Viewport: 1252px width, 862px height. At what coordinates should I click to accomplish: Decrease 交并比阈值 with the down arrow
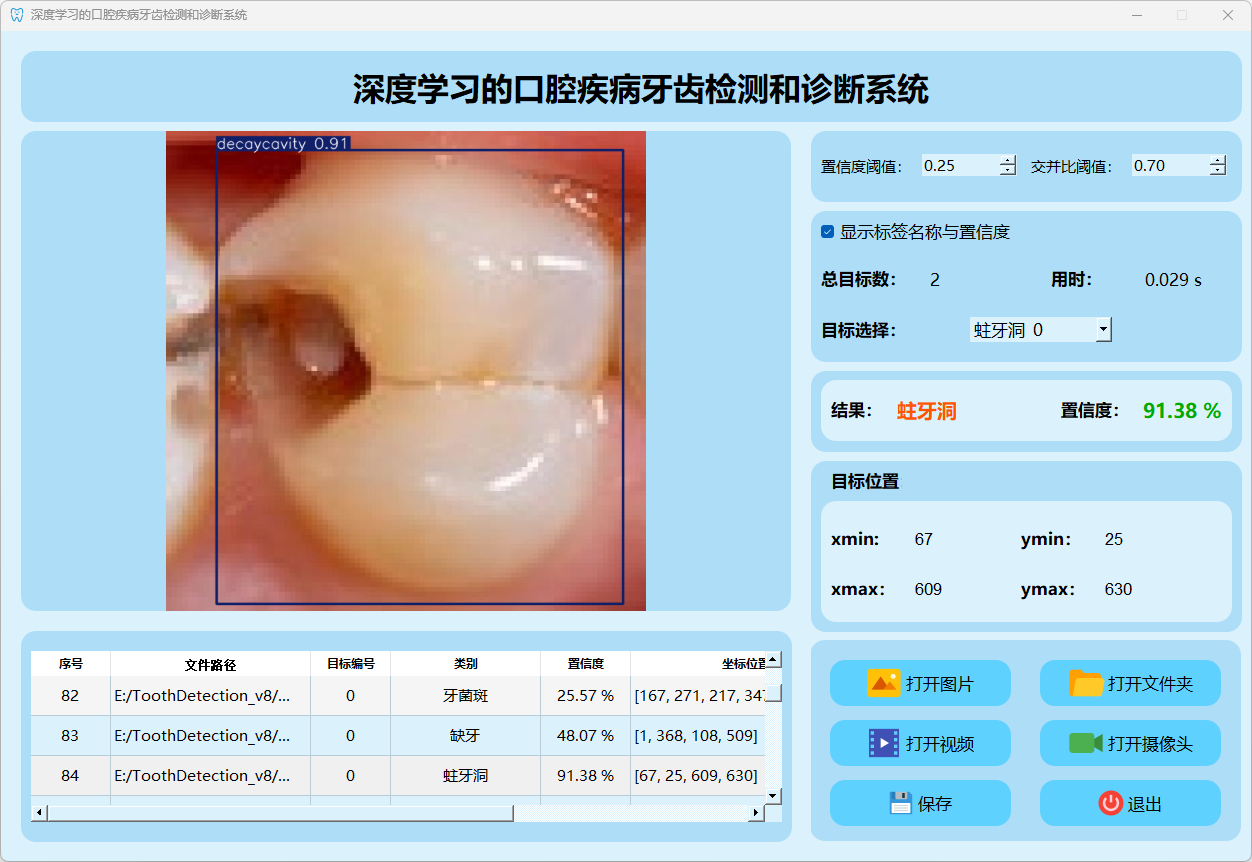click(1217, 171)
